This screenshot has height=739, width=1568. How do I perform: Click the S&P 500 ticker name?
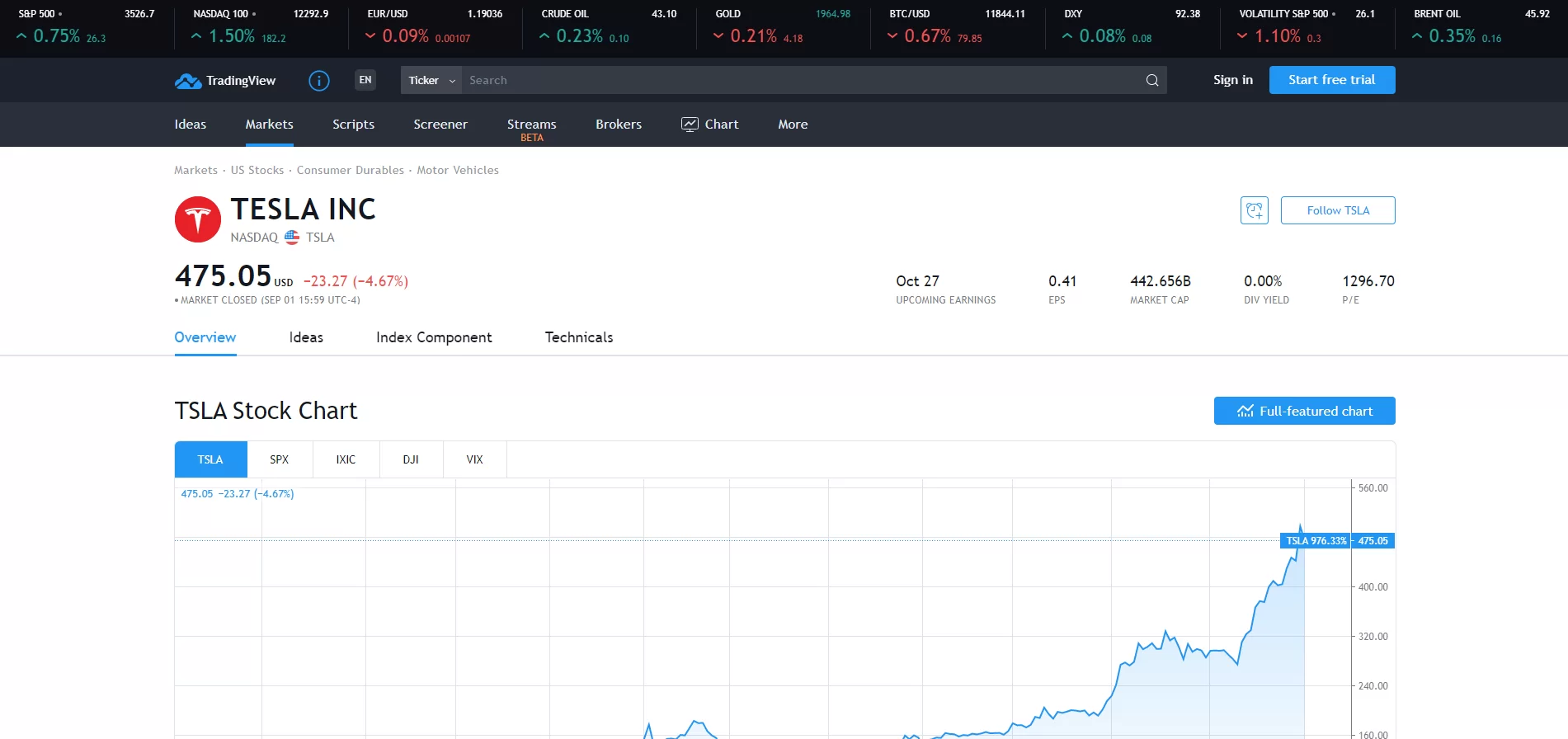[x=36, y=14]
